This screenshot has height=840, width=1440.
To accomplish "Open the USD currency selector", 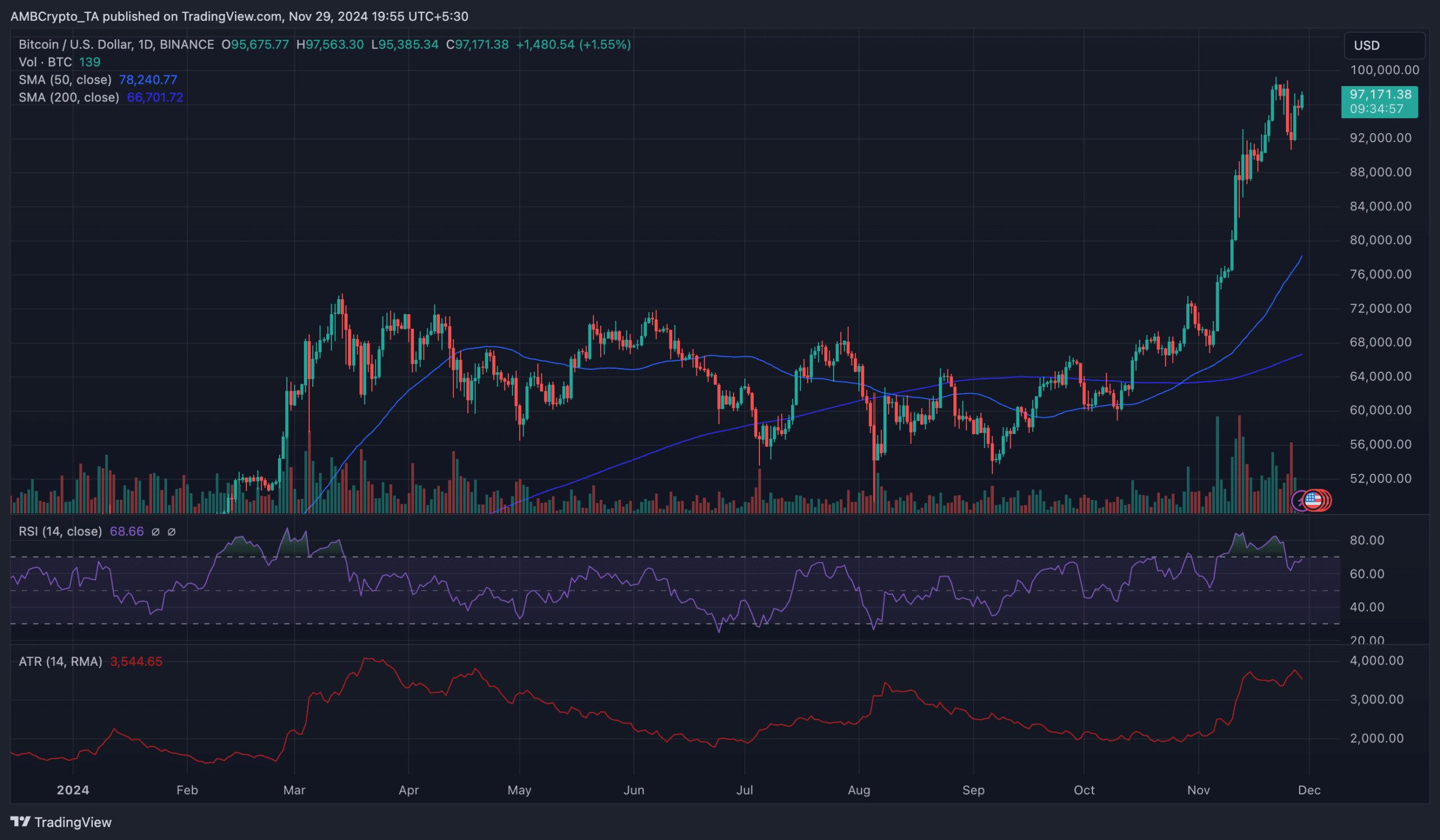I will point(1384,45).
